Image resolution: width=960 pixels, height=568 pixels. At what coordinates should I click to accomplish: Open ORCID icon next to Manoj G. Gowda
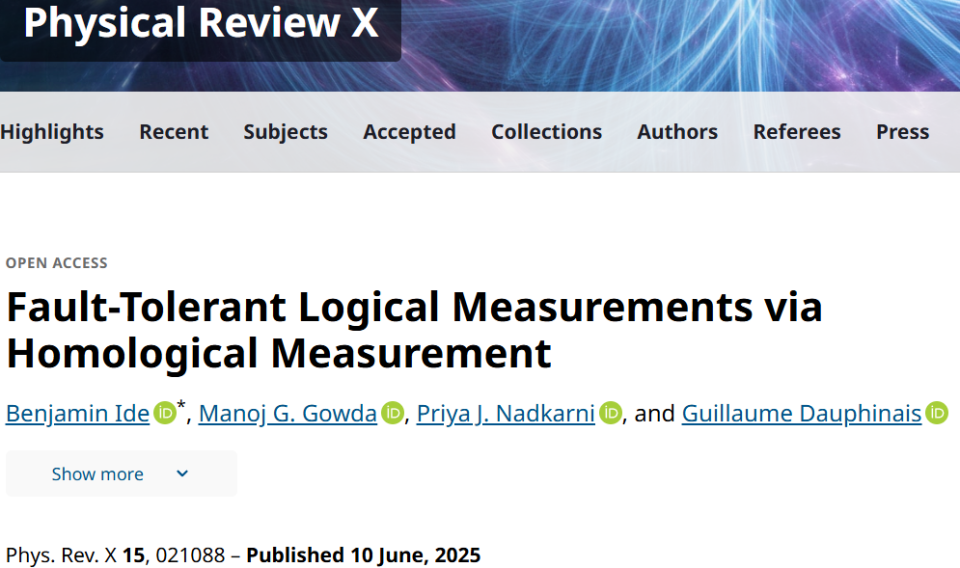[x=392, y=413]
